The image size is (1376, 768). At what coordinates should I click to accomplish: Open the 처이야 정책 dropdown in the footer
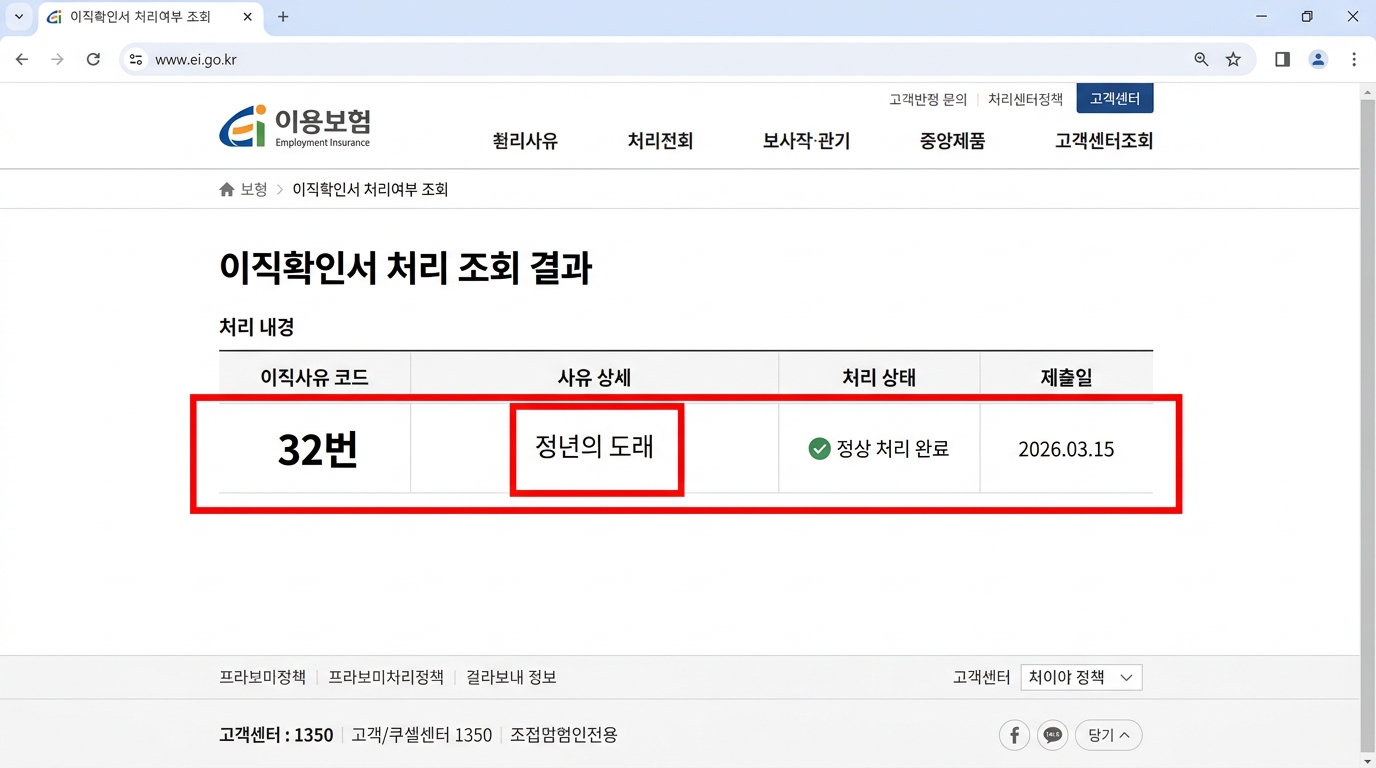[1081, 677]
